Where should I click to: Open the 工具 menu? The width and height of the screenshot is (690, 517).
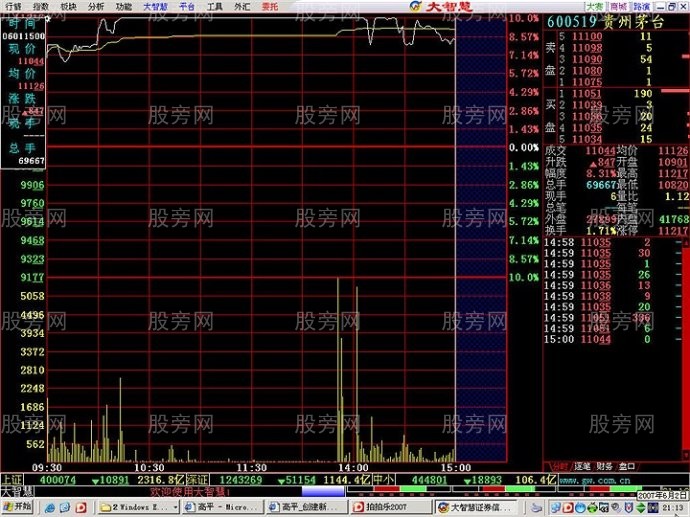pyautogui.click(x=215, y=6)
